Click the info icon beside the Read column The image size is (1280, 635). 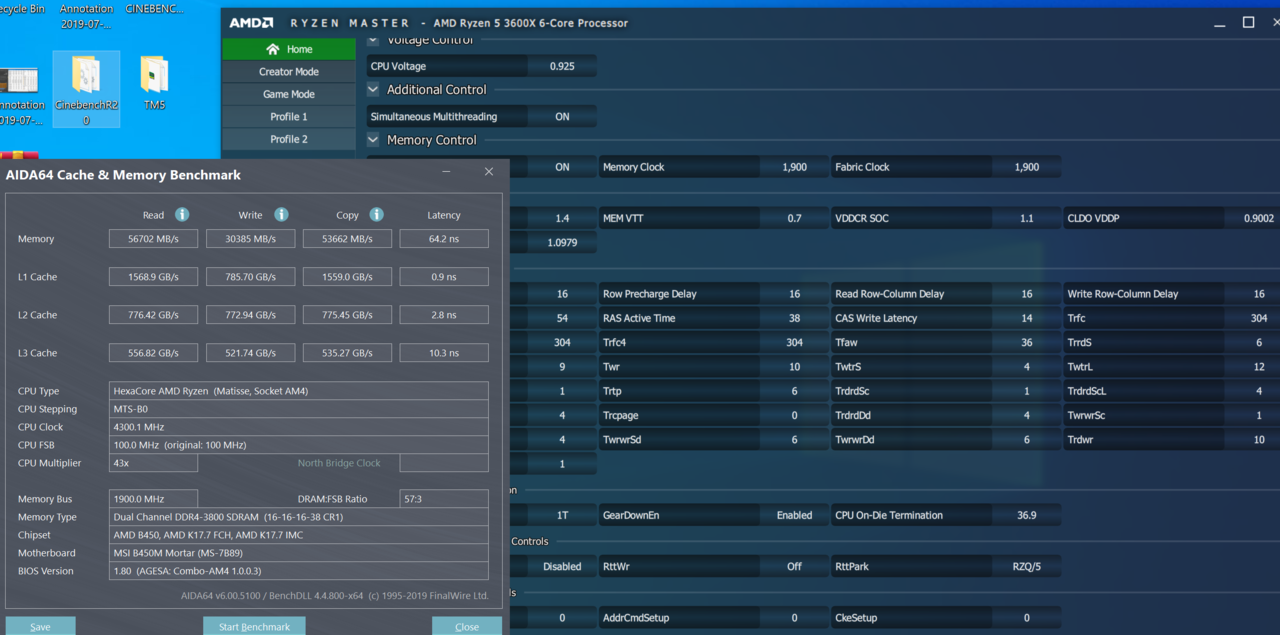pyautogui.click(x=182, y=214)
